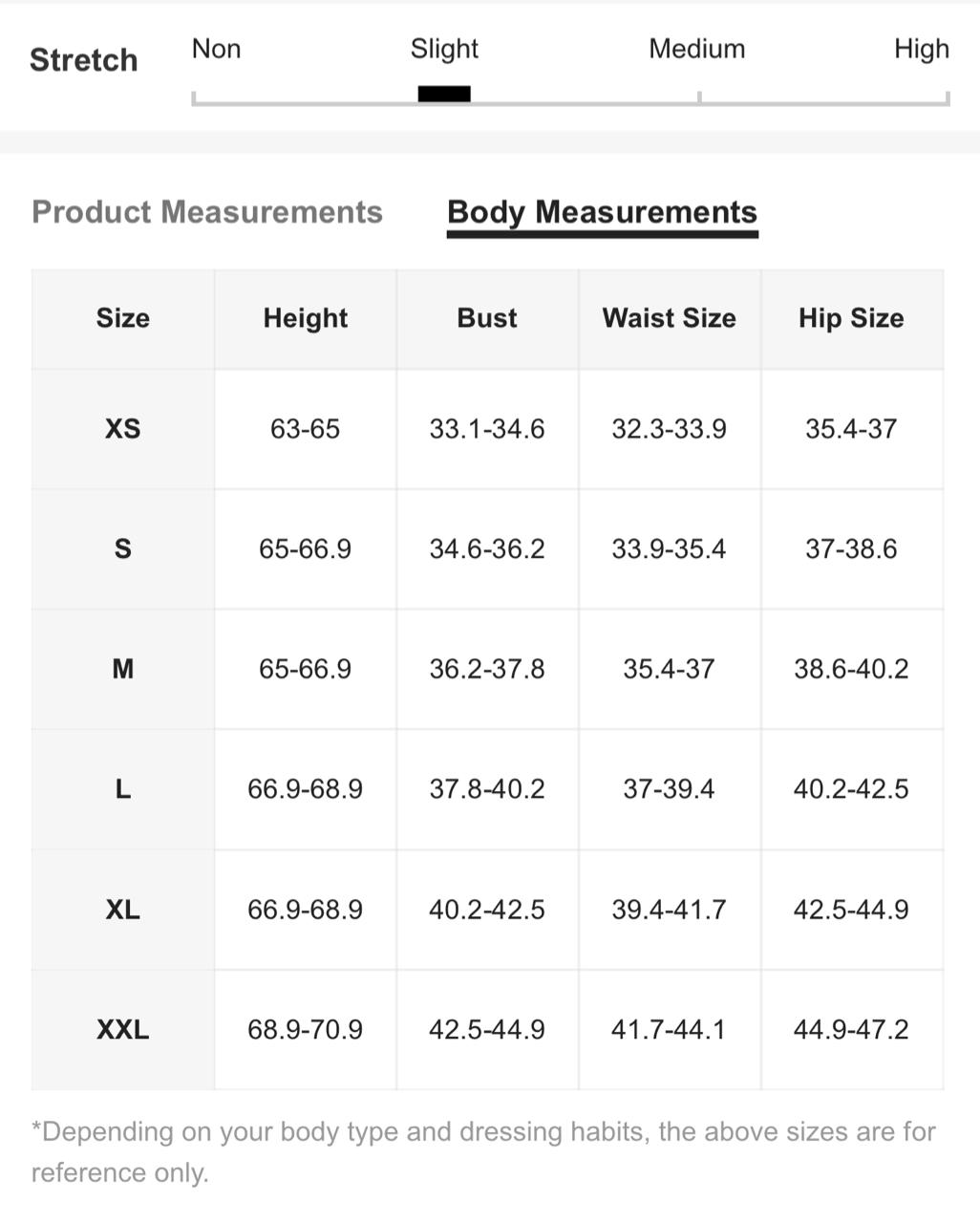Click the L row hip value 40.2-42.5
This screenshot has height=1223, width=980.
point(851,789)
